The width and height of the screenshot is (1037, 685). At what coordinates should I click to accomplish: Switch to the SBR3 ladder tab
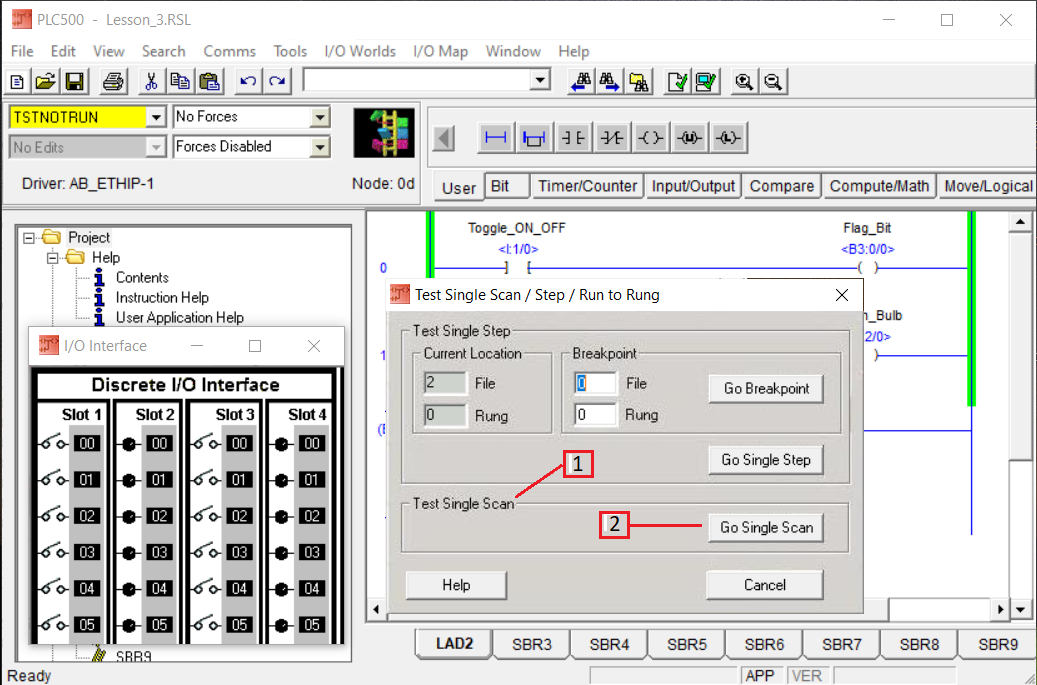point(532,644)
